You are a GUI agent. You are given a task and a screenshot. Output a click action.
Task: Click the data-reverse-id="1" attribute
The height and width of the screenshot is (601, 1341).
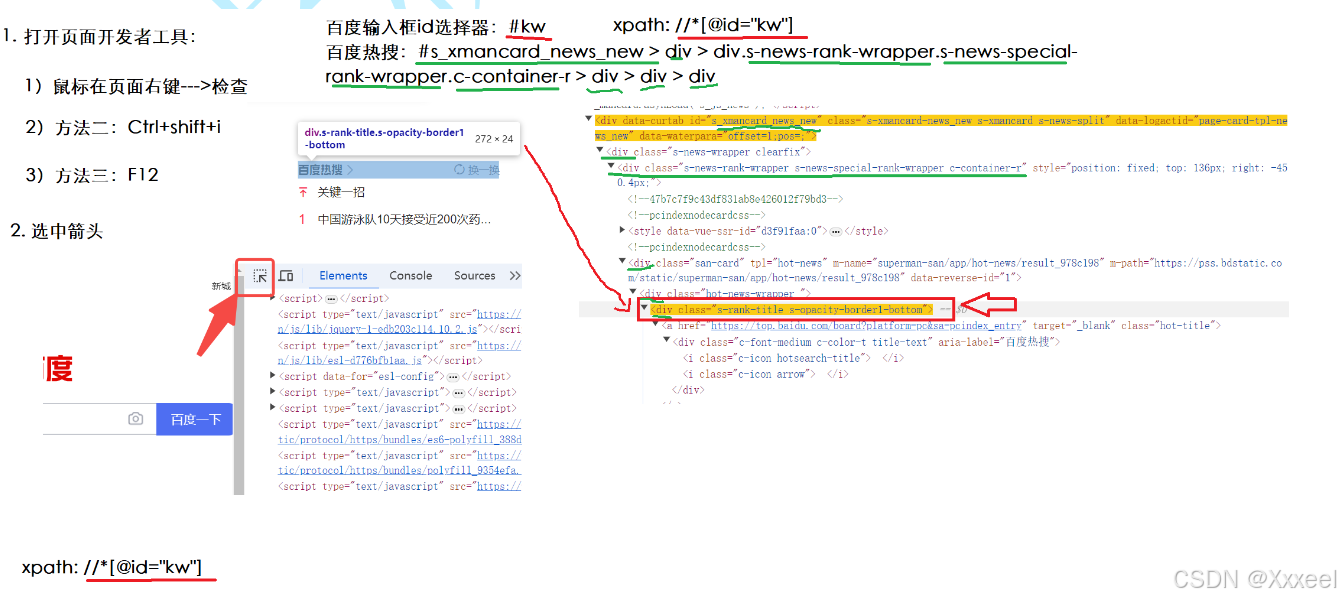click(963, 278)
